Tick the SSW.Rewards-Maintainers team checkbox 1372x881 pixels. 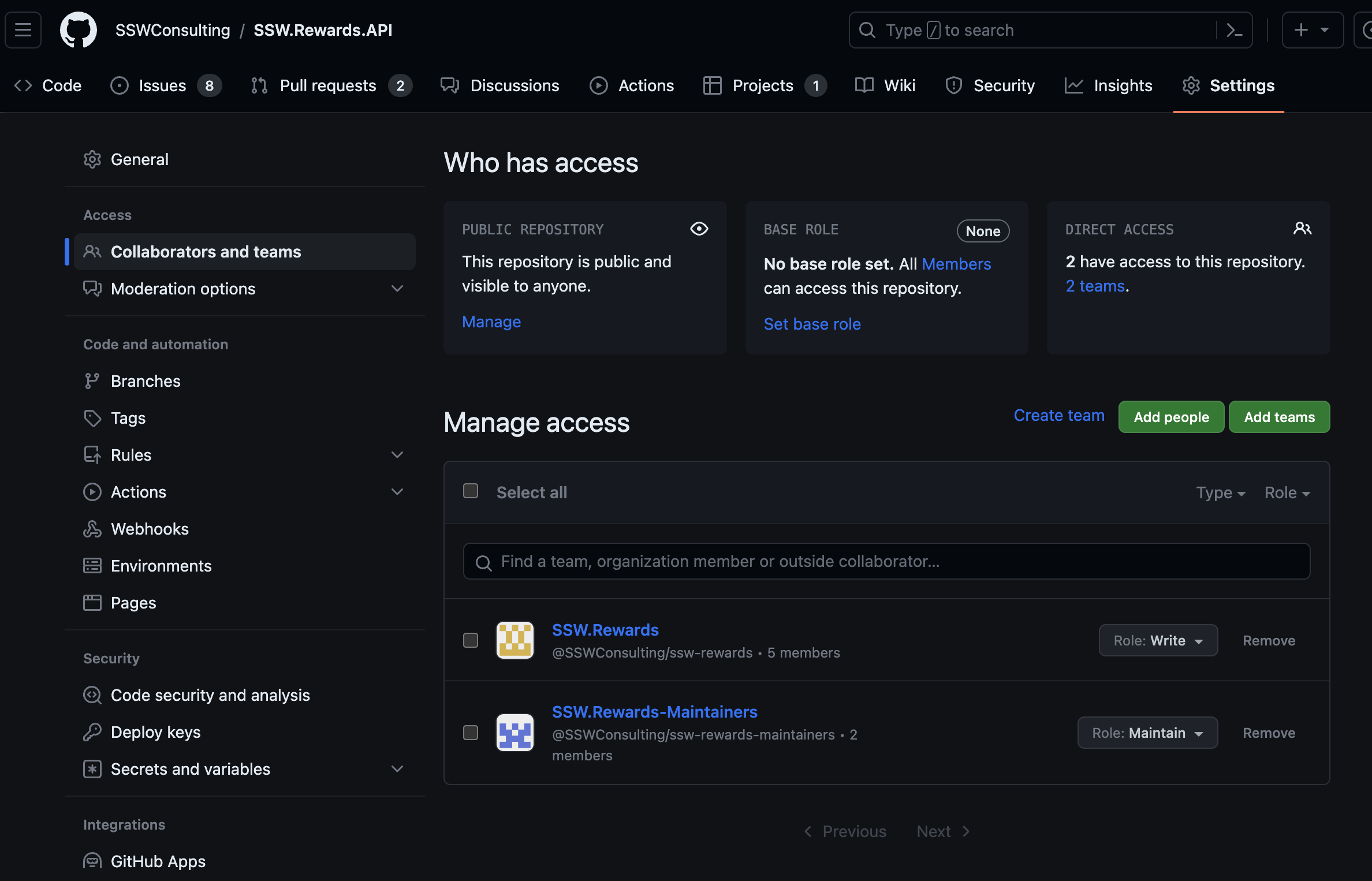[x=471, y=733]
